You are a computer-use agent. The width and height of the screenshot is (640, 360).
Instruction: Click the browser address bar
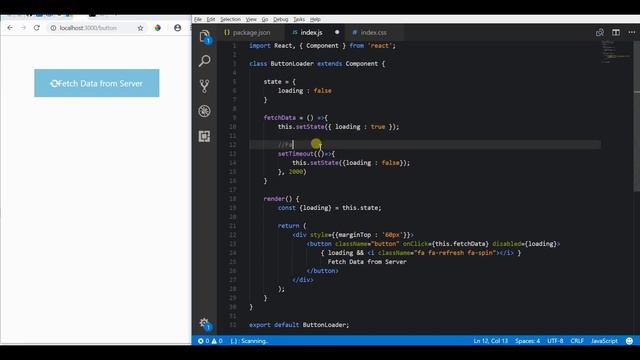point(88,28)
